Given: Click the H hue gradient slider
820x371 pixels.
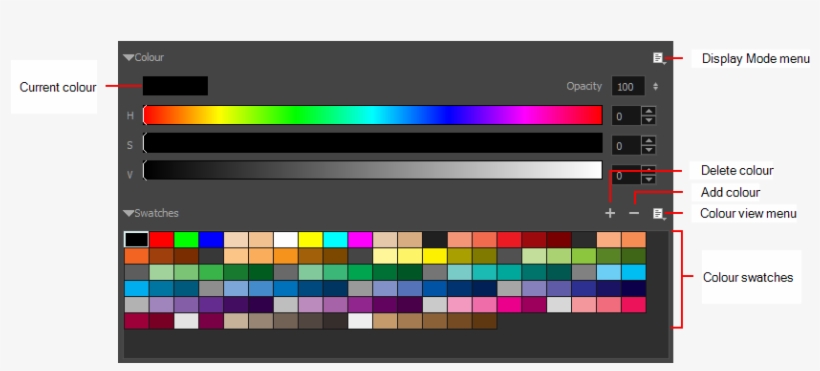Looking at the screenshot, I should point(373,115).
